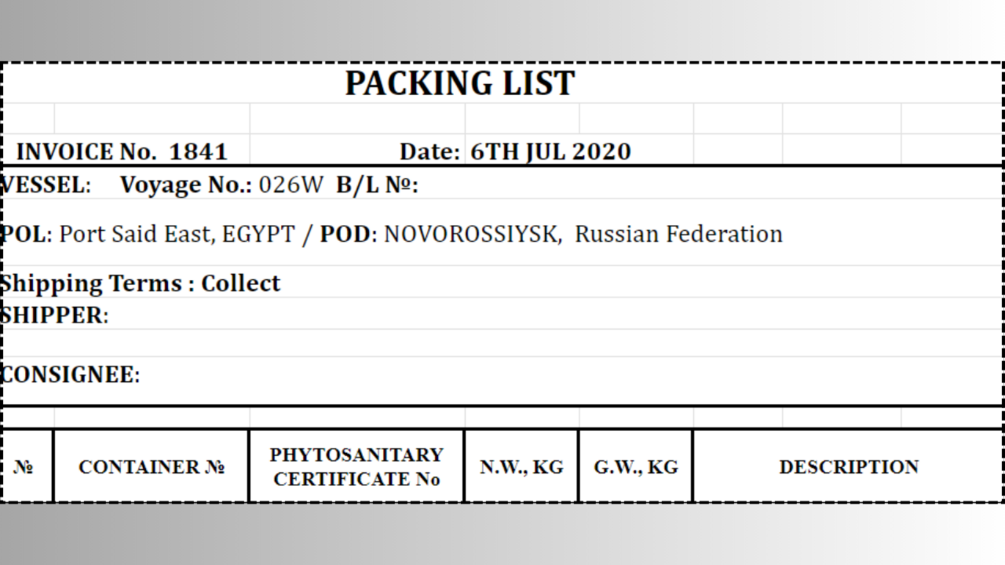Click the PHYTOSANITARY CERTIFICATE No header
Screen dimensions: 1005x565
[356, 466]
